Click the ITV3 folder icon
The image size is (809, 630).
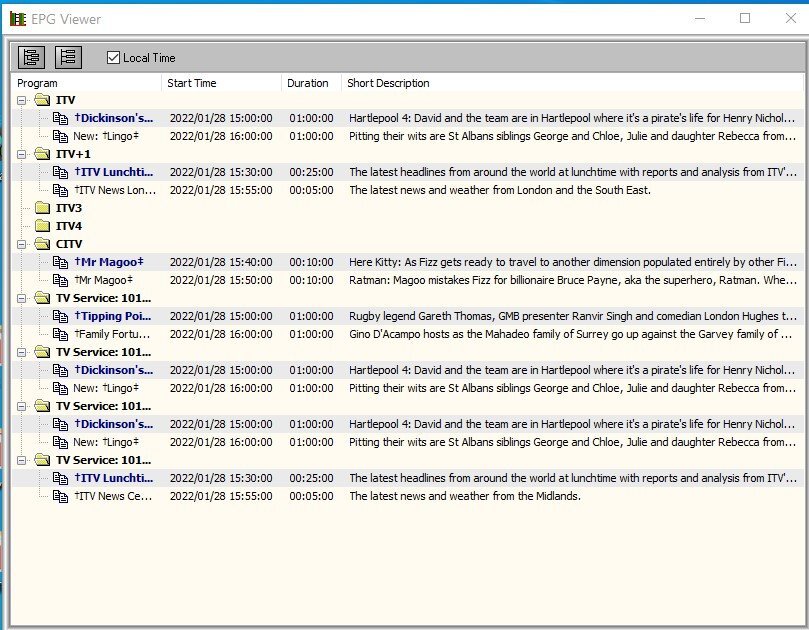(x=42, y=207)
